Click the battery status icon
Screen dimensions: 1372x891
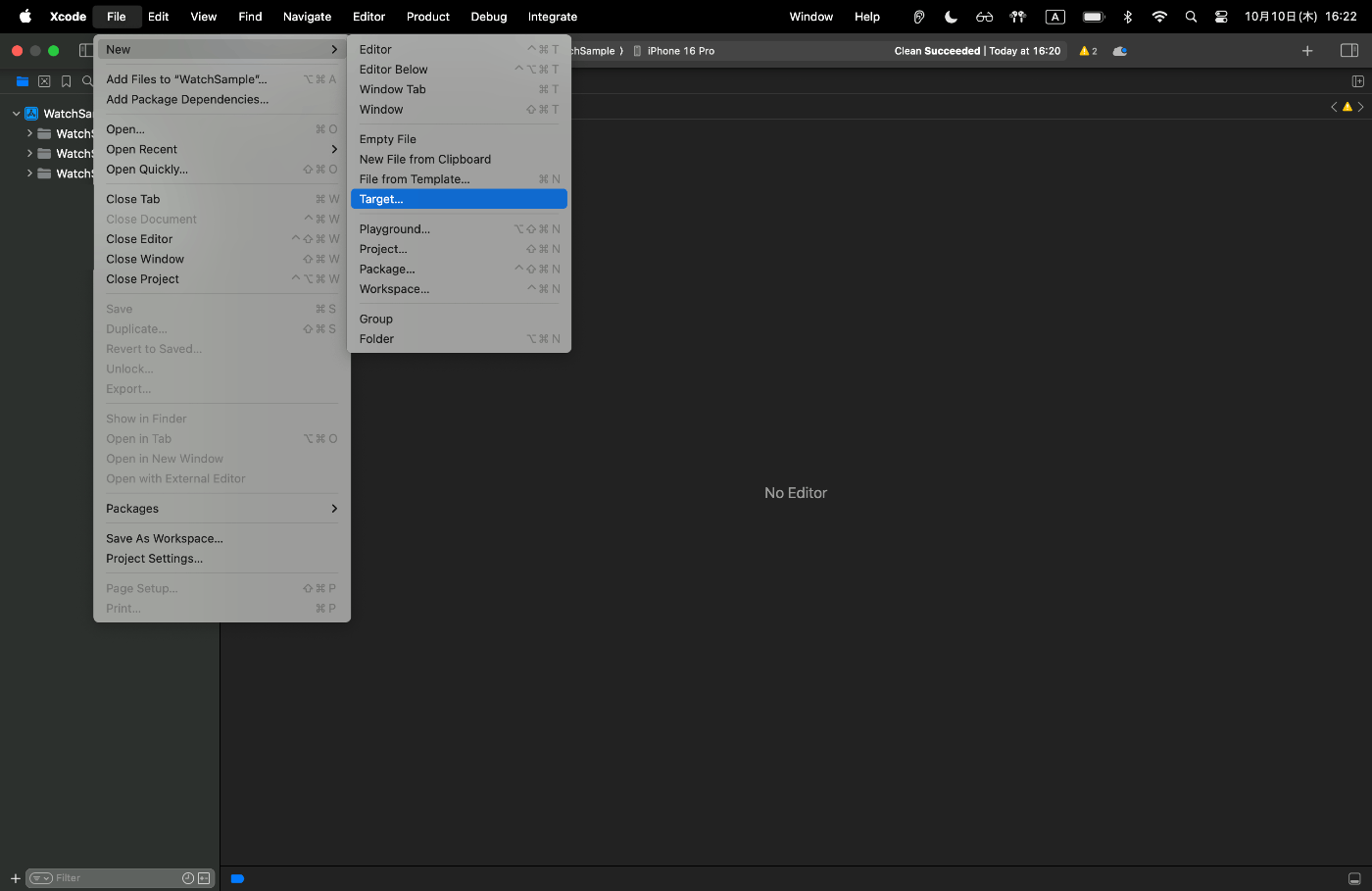1094,17
